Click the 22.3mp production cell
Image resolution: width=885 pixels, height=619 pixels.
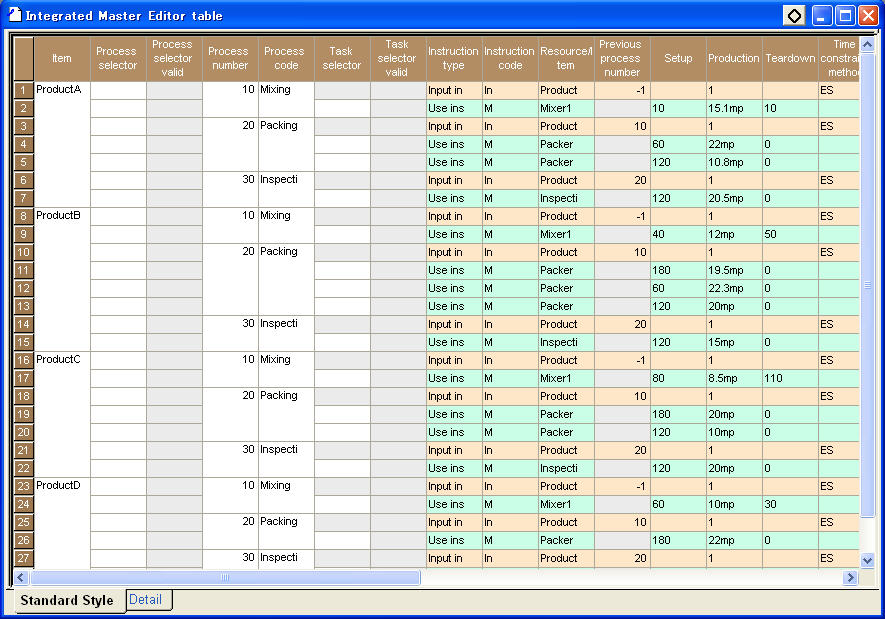click(734, 288)
